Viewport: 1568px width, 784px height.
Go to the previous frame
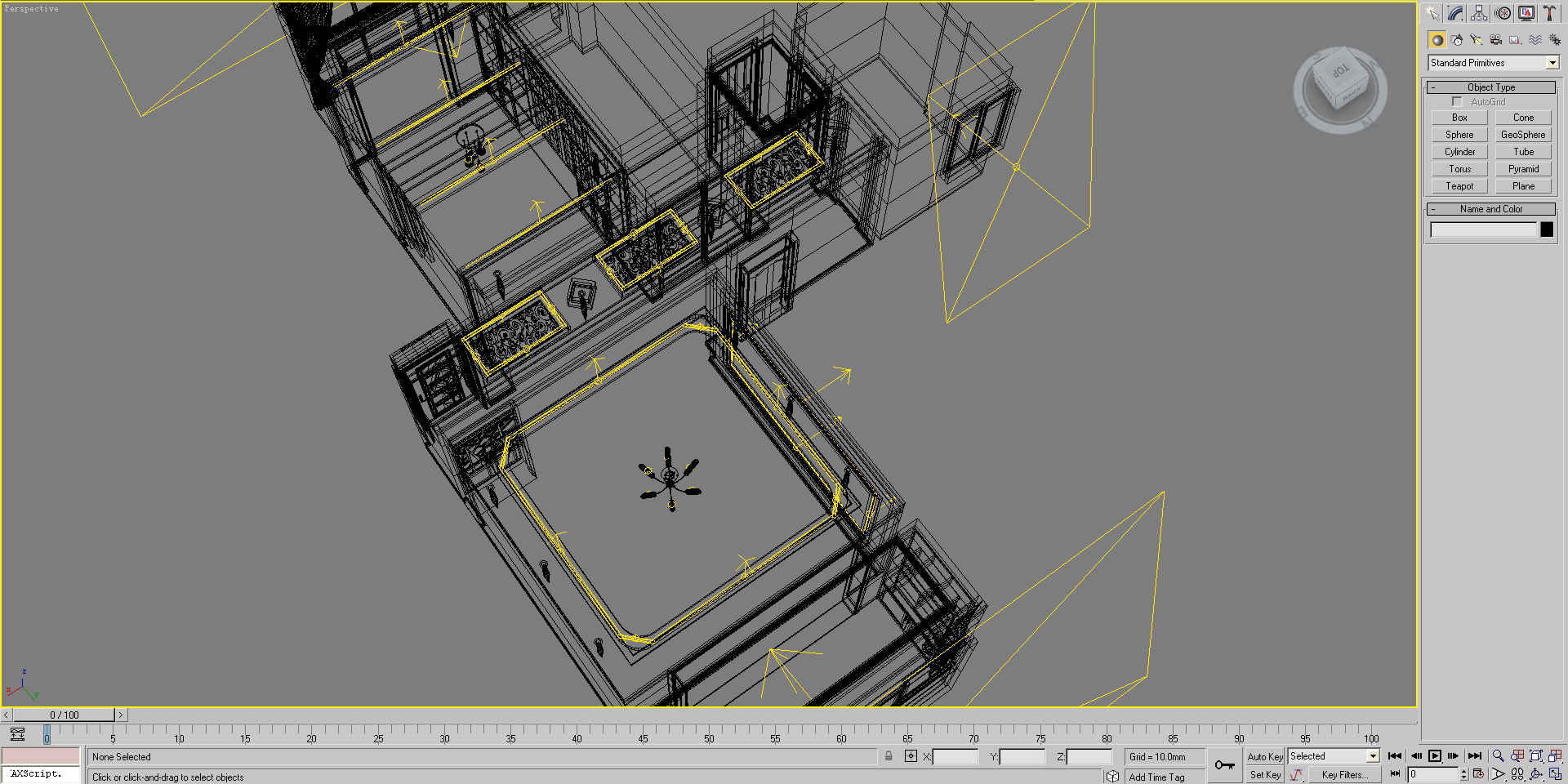point(1415,756)
